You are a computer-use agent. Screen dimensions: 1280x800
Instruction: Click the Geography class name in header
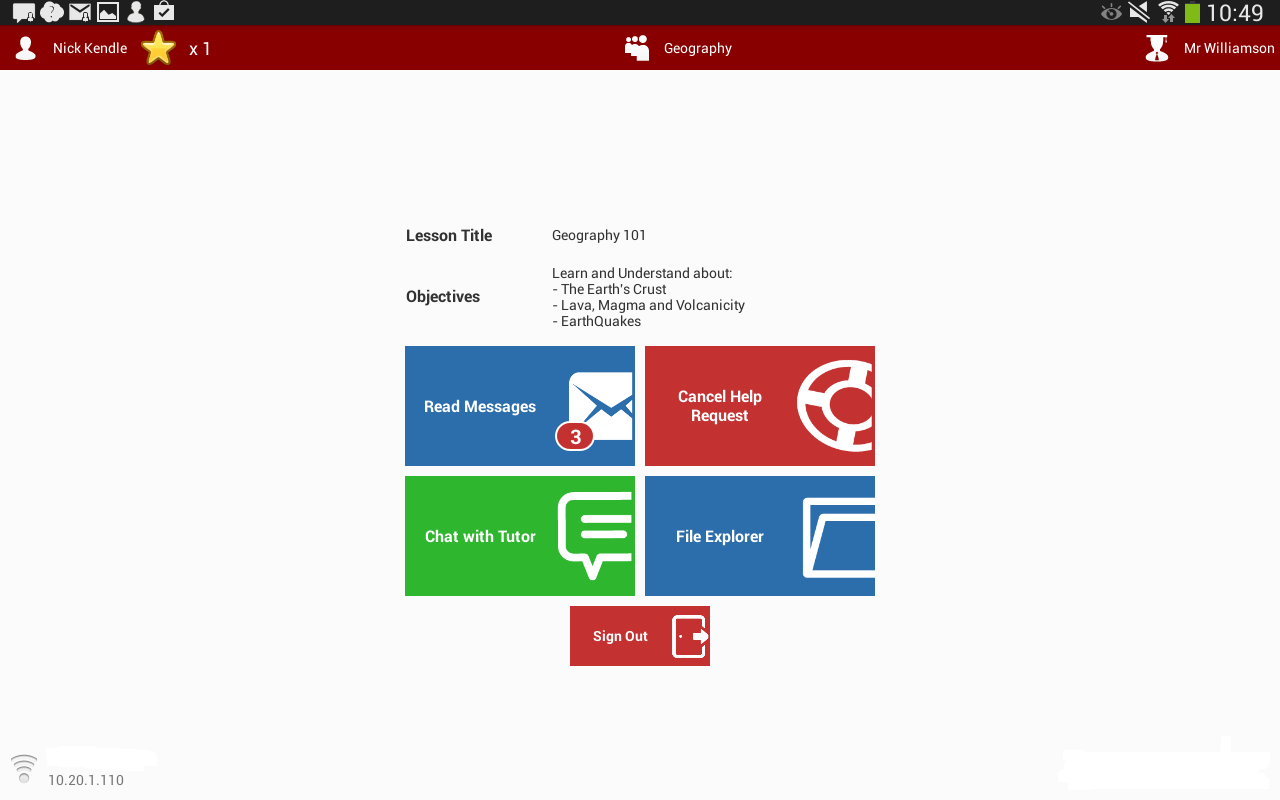698,48
